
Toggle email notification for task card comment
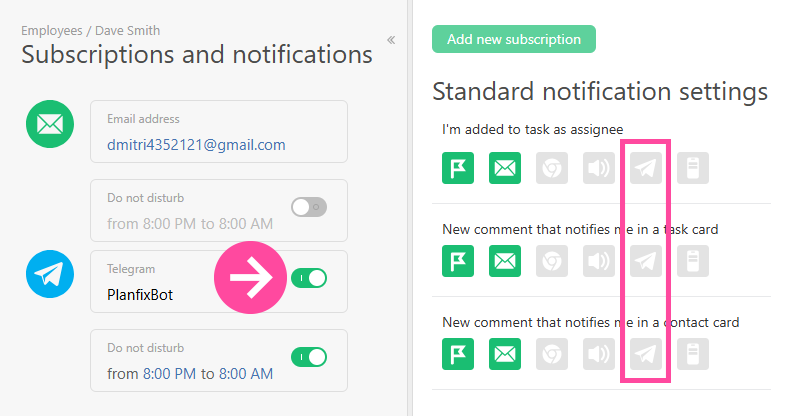pos(505,261)
